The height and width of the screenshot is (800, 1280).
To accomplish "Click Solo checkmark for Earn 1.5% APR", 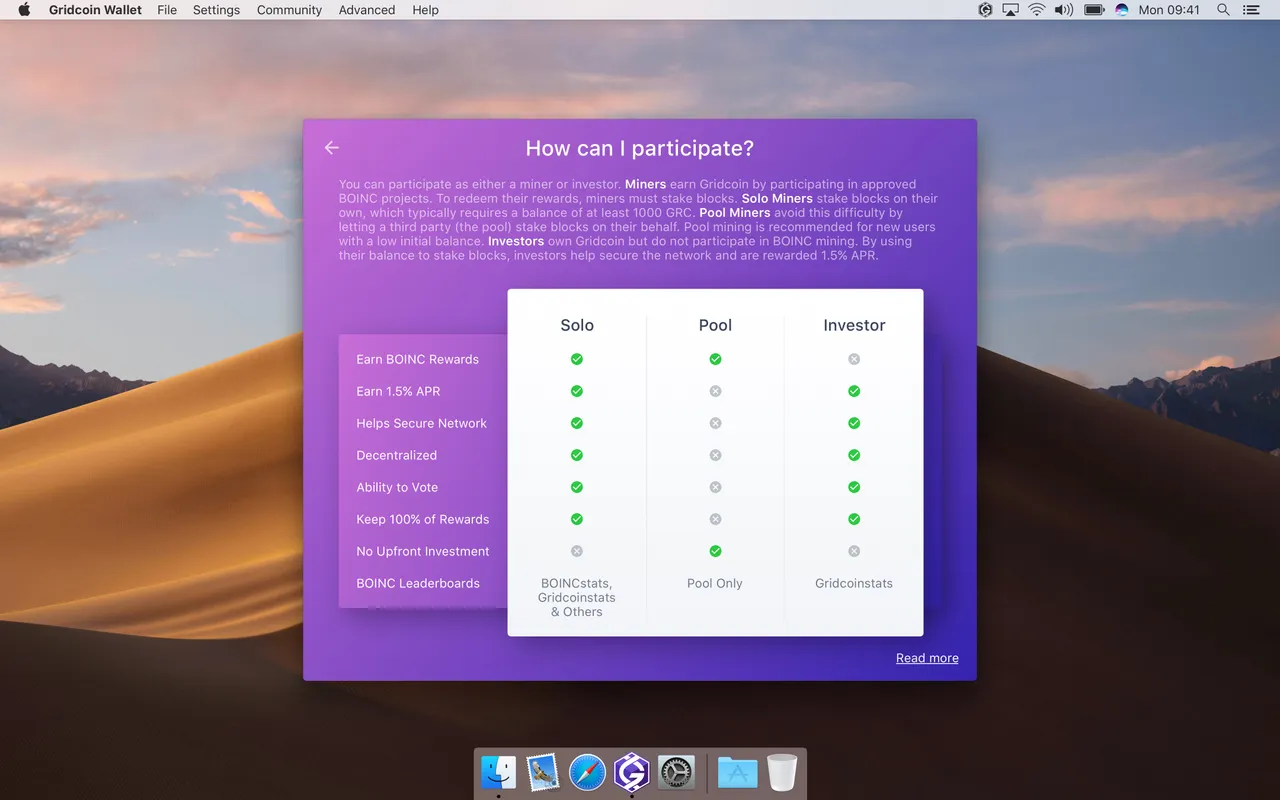I will click(x=577, y=391).
